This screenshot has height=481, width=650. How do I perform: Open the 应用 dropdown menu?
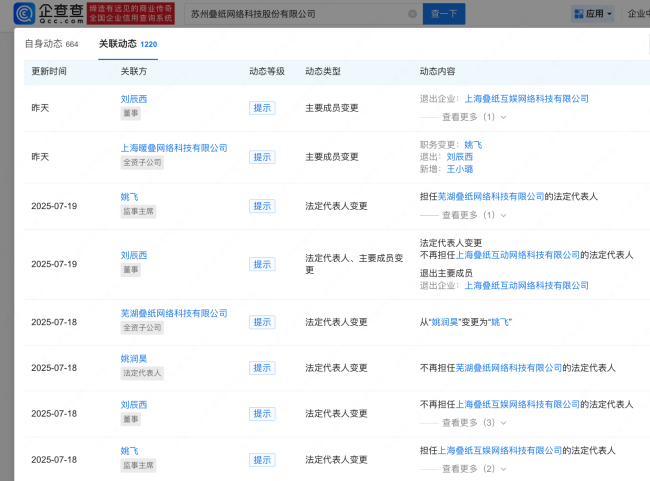593,14
